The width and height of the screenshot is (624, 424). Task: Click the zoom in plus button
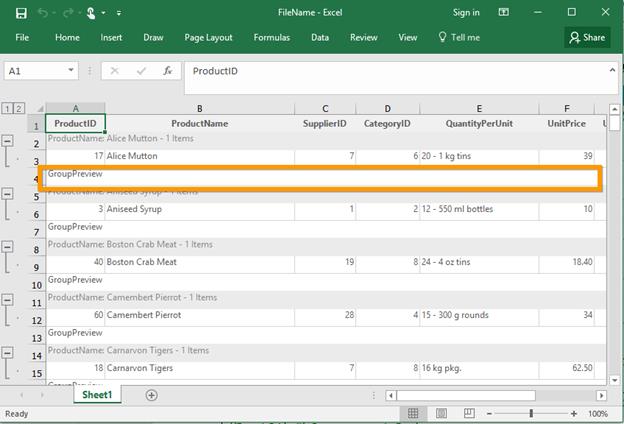coord(573,414)
